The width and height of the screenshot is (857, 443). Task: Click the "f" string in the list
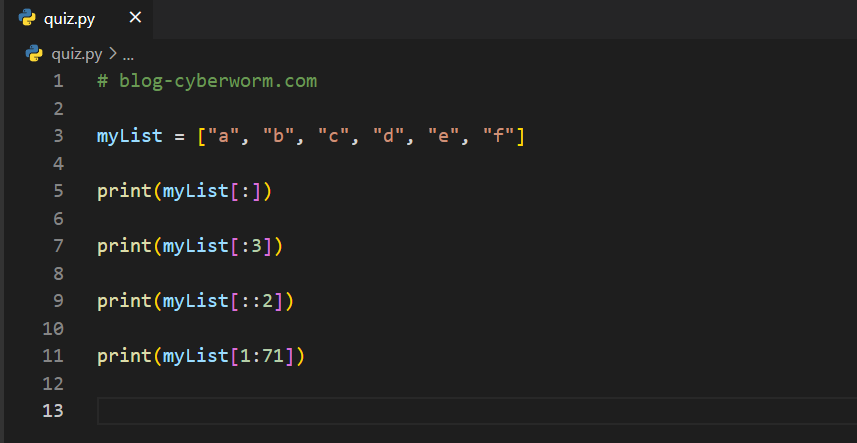click(498, 136)
